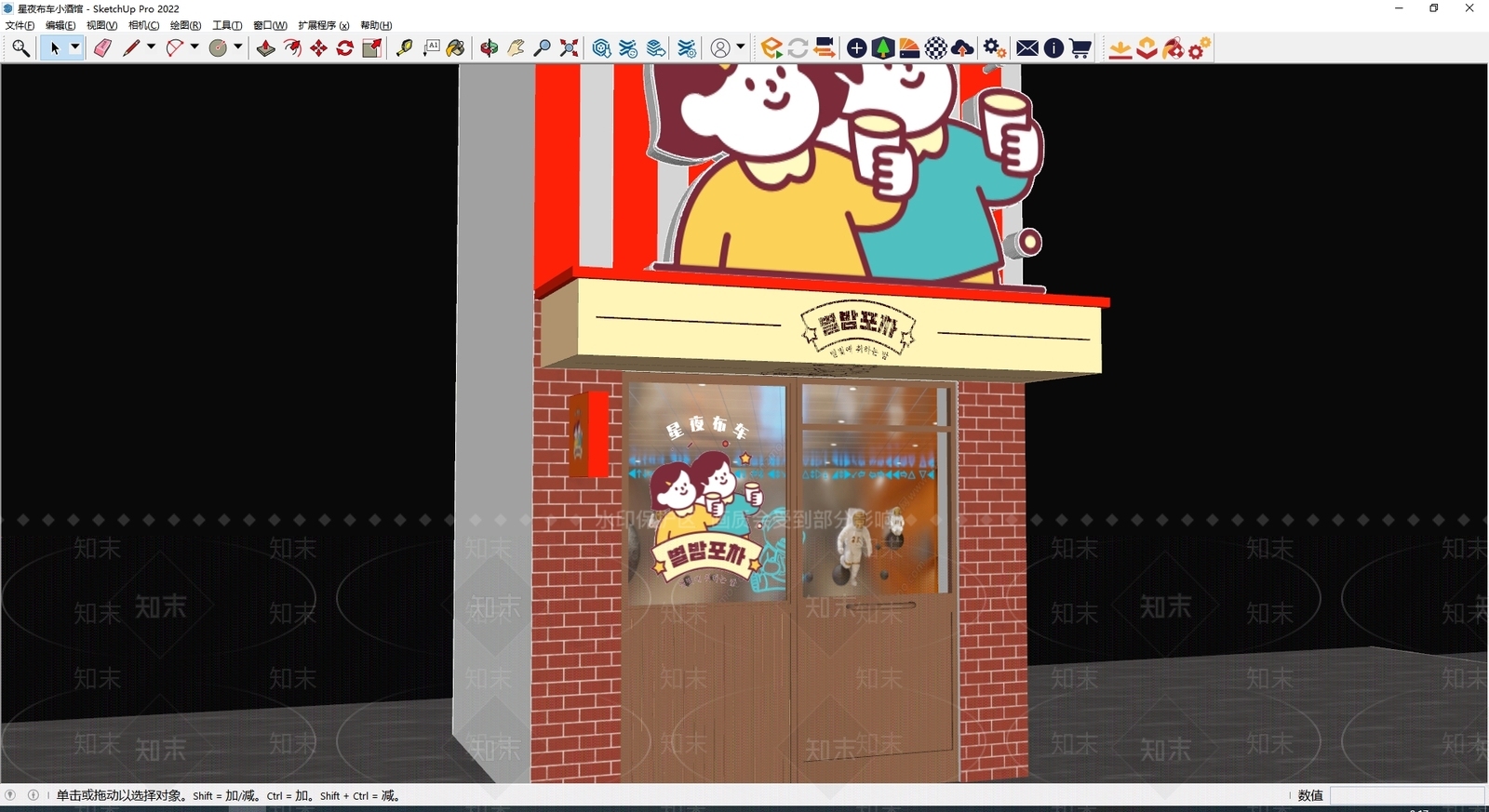Activate the Rotate tool
Screen dimensions: 1489x812
(344, 48)
